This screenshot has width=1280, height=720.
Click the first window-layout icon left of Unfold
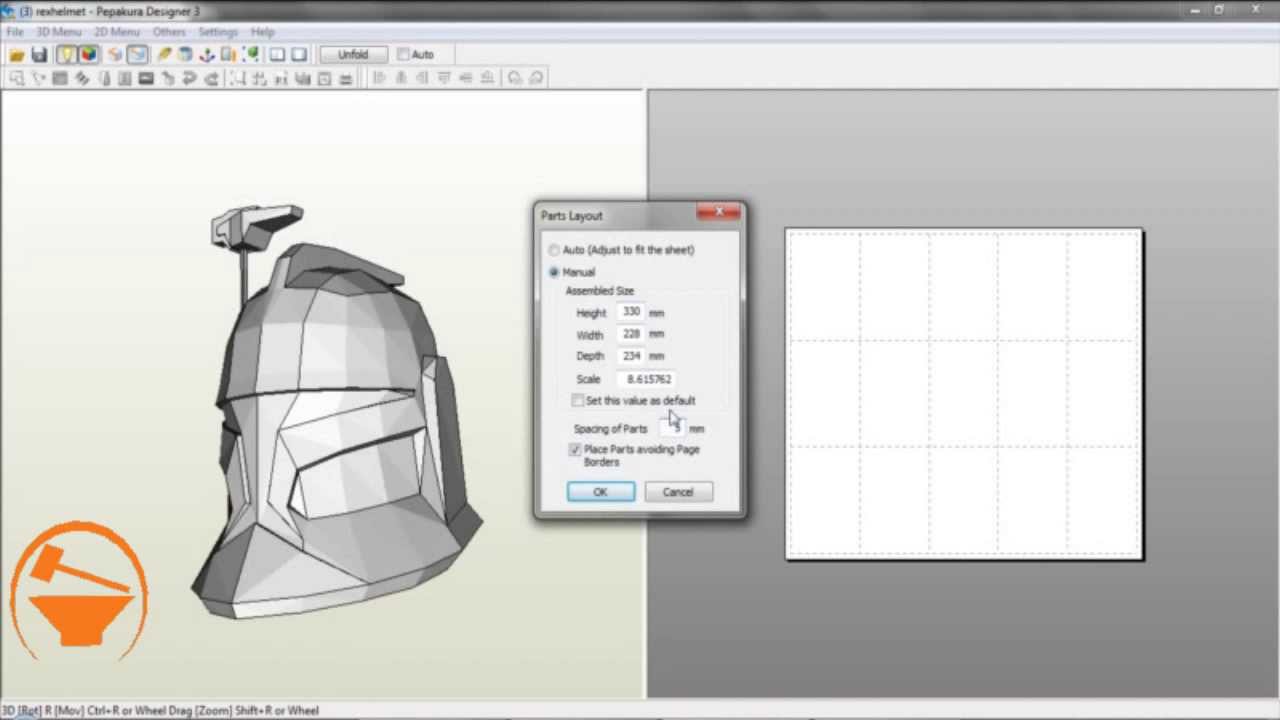point(277,55)
